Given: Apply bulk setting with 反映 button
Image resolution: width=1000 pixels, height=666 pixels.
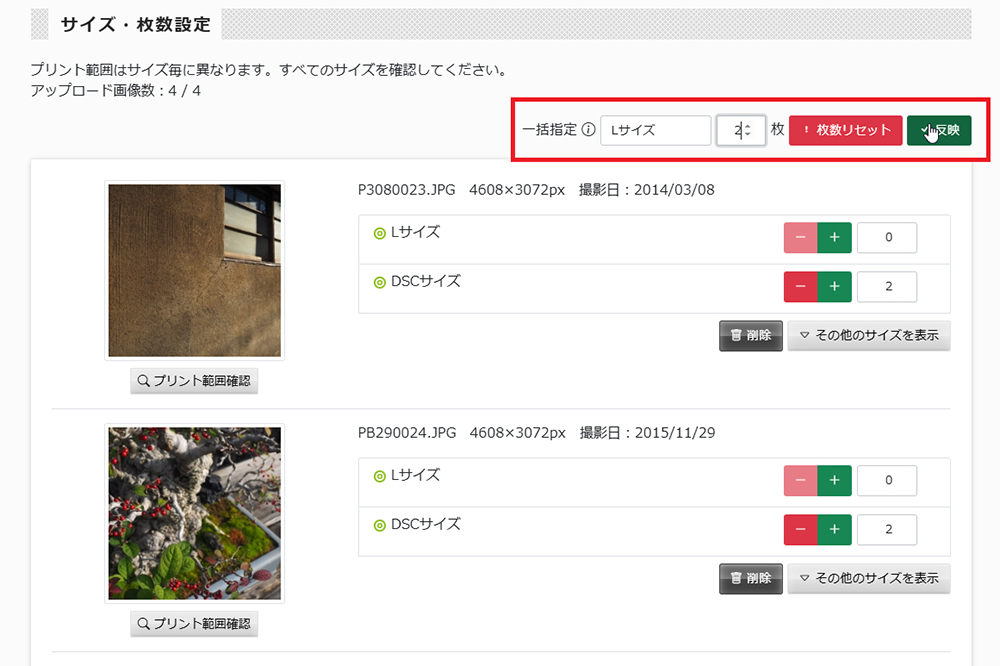Looking at the screenshot, I should coord(939,130).
